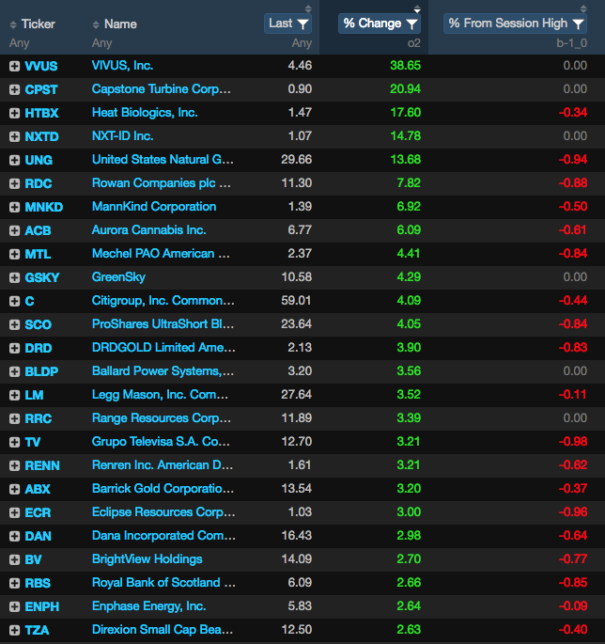
Task: Open MannKind Corporation name link
Action: 154,207
